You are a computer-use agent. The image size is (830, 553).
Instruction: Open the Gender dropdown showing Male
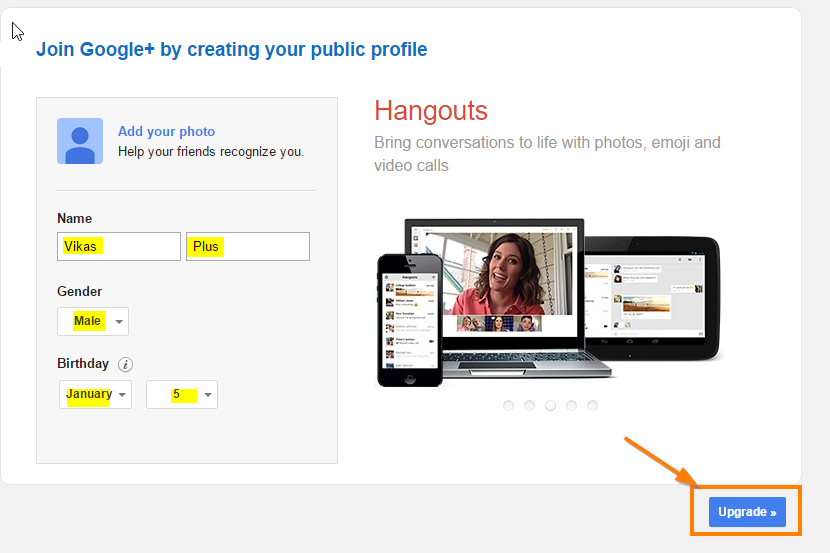[x=93, y=321]
